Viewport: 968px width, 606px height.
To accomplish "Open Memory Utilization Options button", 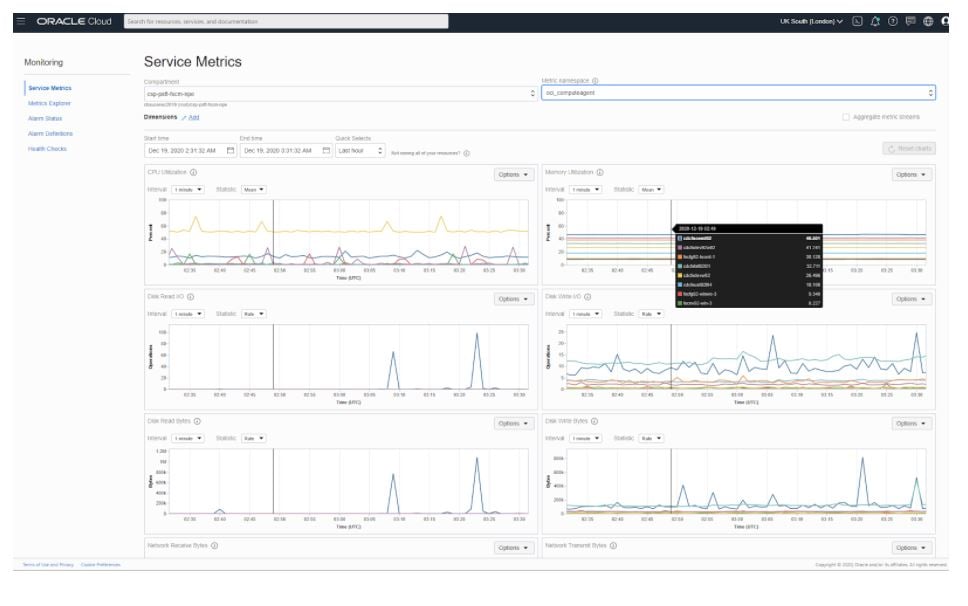I will click(911, 175).
